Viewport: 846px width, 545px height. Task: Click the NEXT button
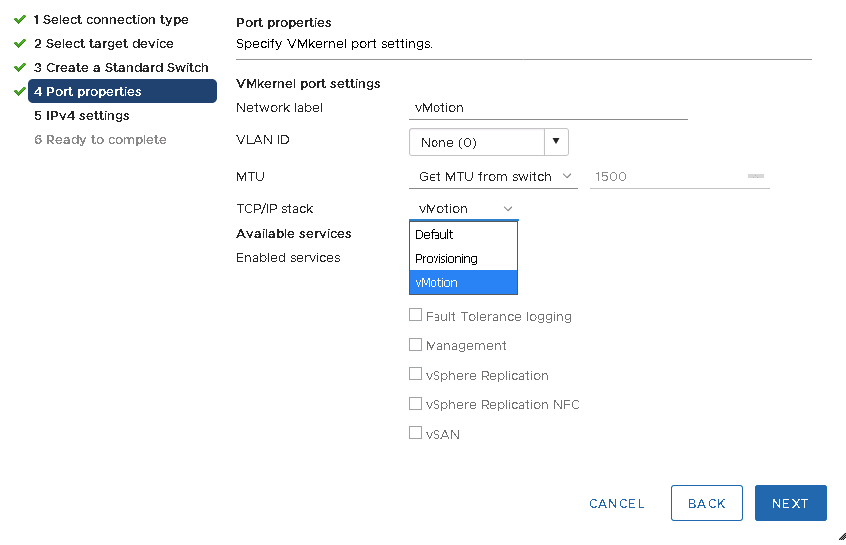[790, 503]
